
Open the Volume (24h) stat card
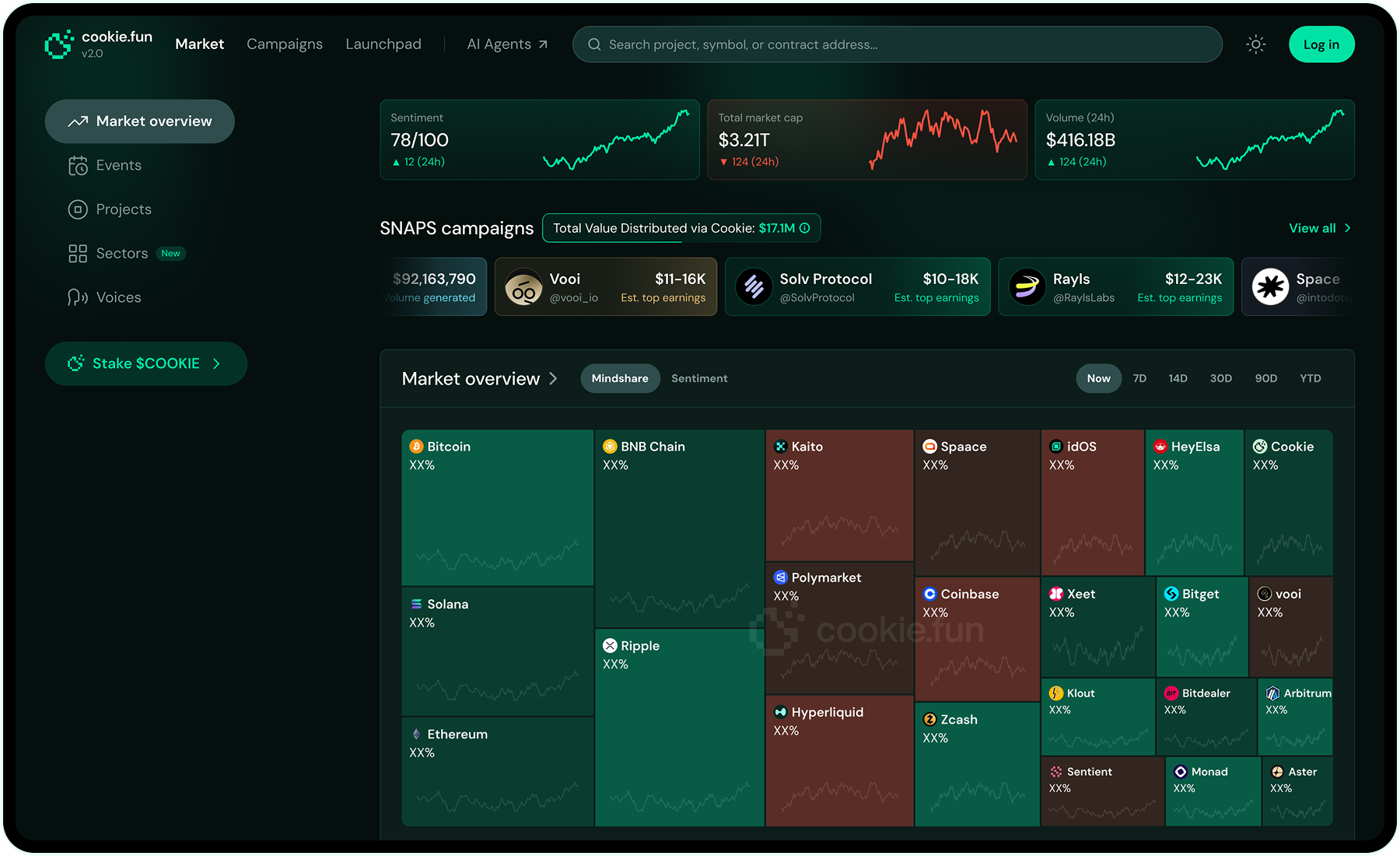[x=1195, y=140]
